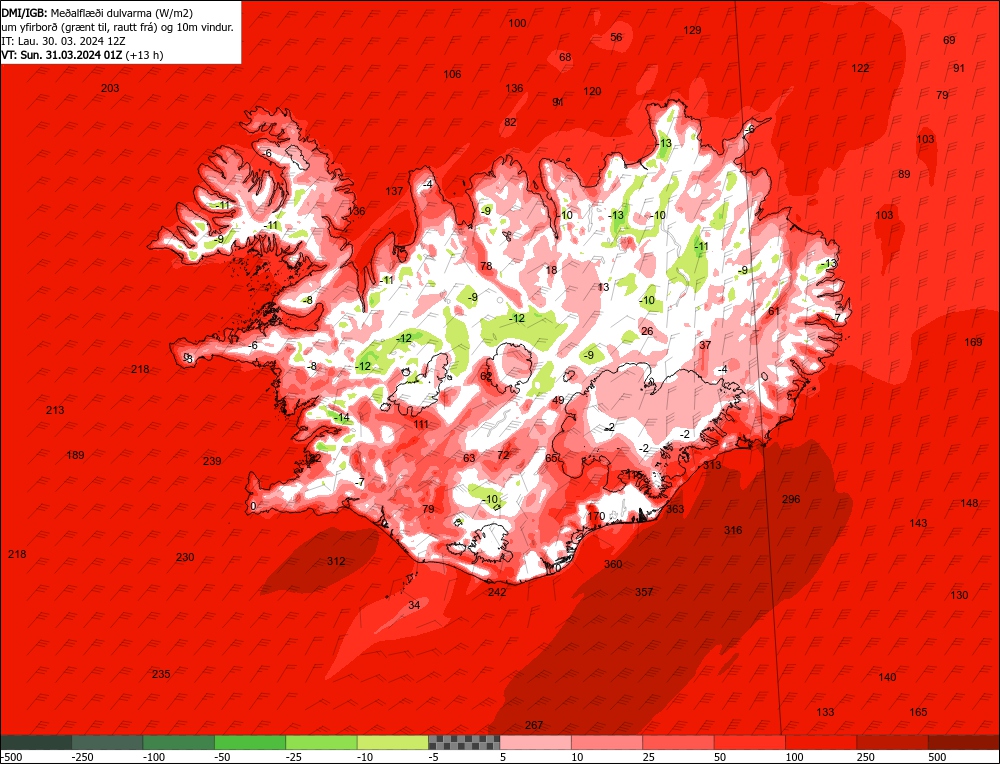Click the yellow-green swatch between -10 and -5
This screenshot has height=764, width=1000.
(x=393, y=742)
